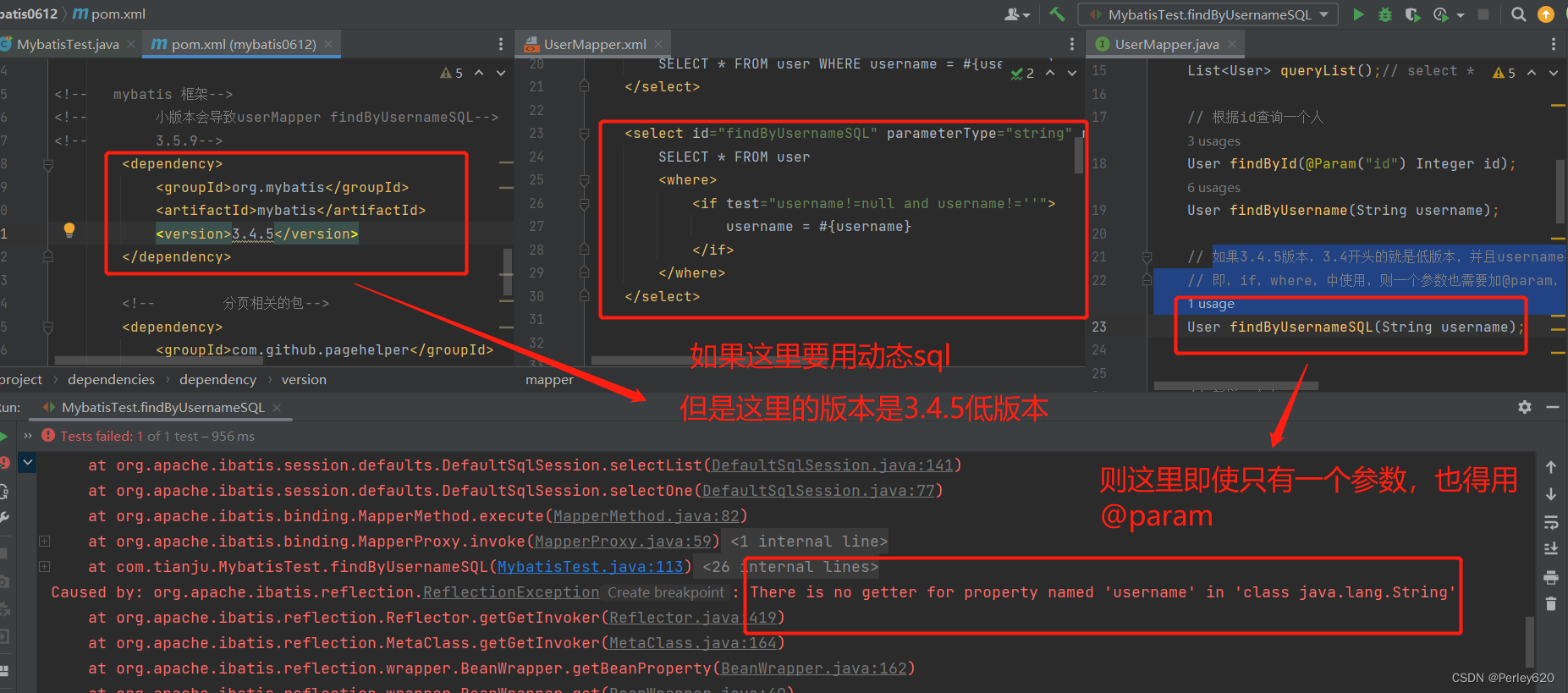Start debugging with the bug icon
Image resolution: width=1568 pixels, height=693 pixels.
1385,14
